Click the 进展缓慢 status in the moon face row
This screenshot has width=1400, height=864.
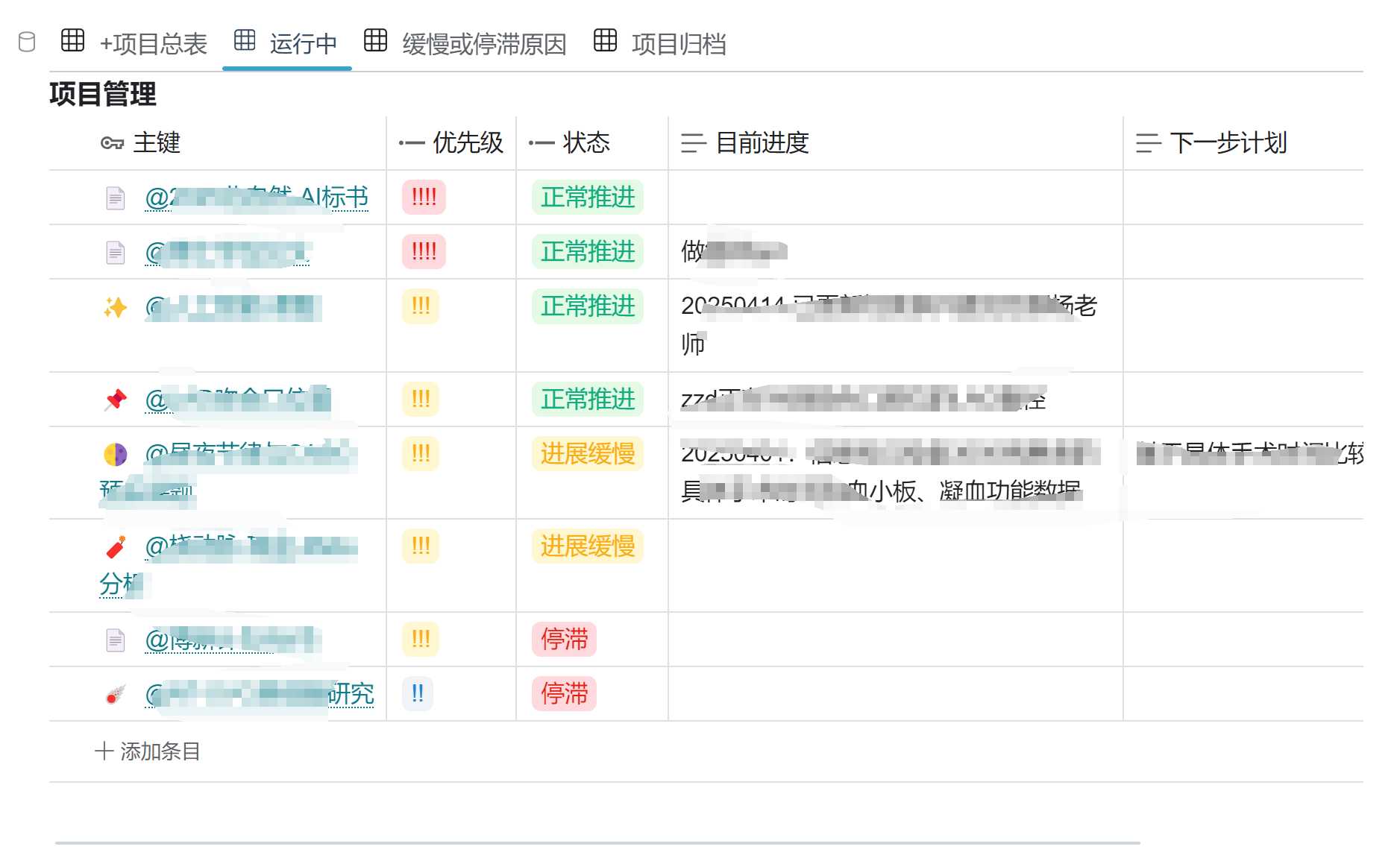(588, 454)
